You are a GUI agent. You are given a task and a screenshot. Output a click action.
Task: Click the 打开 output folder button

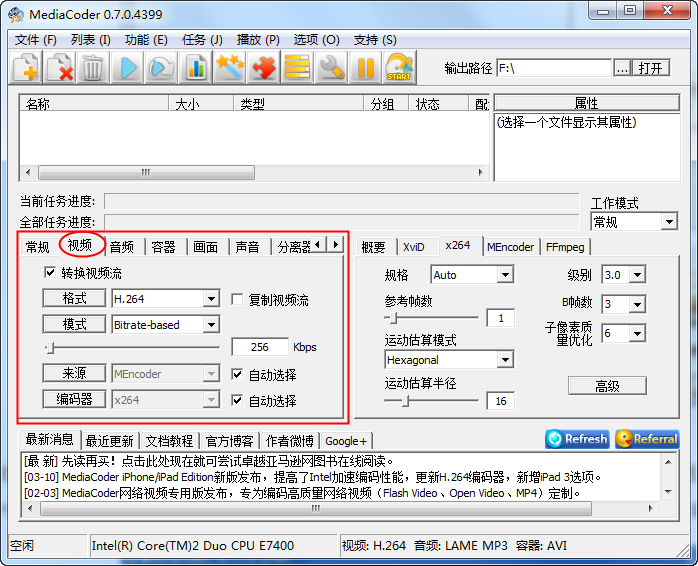pyautogui.click(x=651, y=68)
